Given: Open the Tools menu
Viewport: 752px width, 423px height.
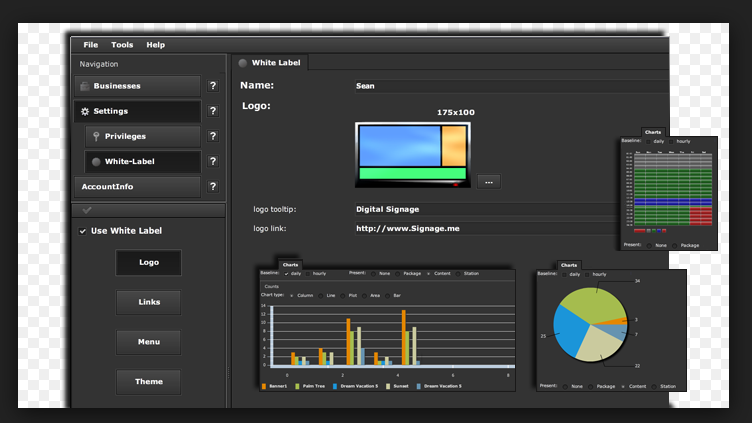Looking at the screenshot, I should (x=122, y=45).
